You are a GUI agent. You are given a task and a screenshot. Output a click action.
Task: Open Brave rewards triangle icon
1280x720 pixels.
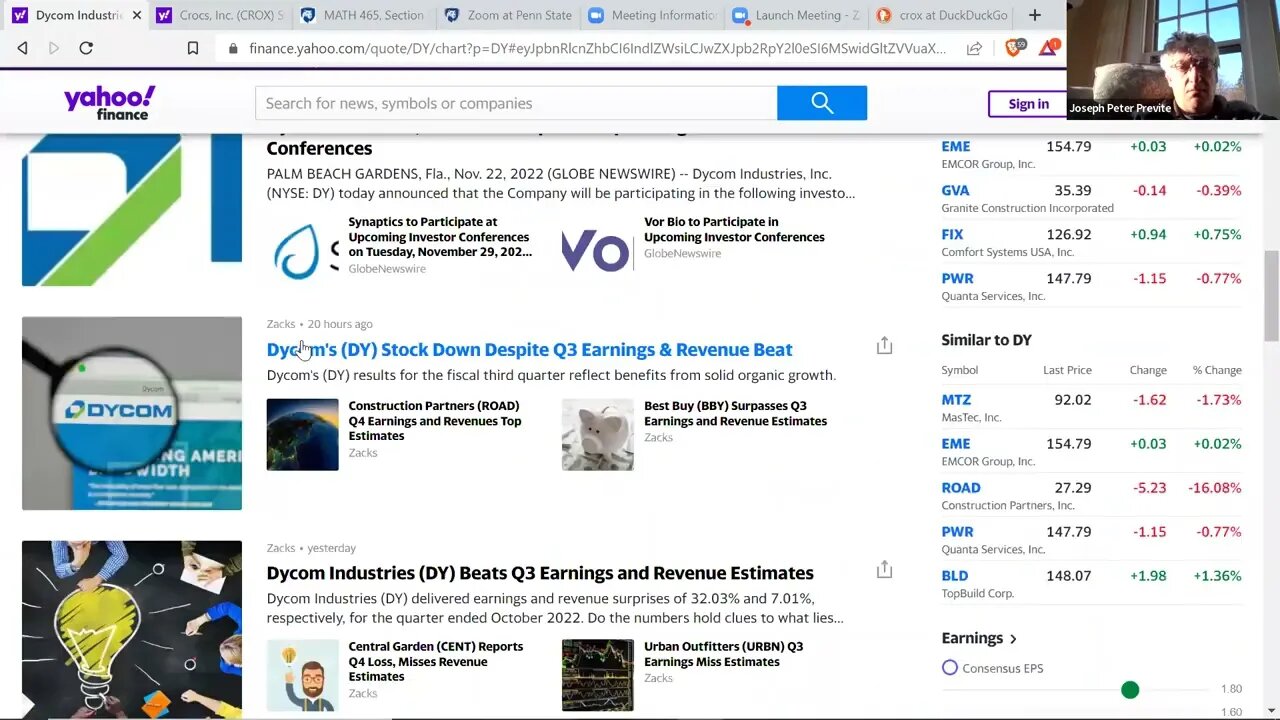[x=1047, y=47]
